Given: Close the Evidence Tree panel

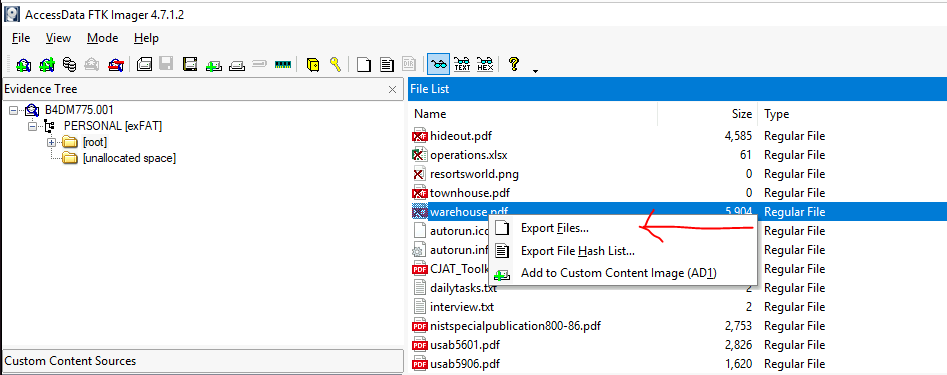Looking at the screenshot, I should (x=393, y=89).
